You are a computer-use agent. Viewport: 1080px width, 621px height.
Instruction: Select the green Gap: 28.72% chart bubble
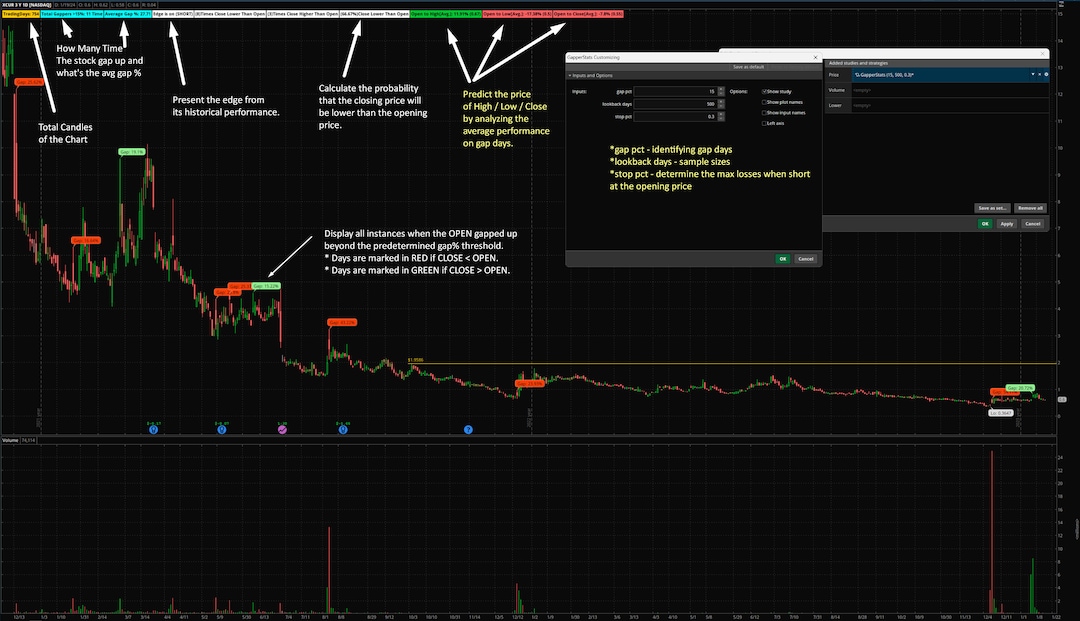(x=1020, y=387)
